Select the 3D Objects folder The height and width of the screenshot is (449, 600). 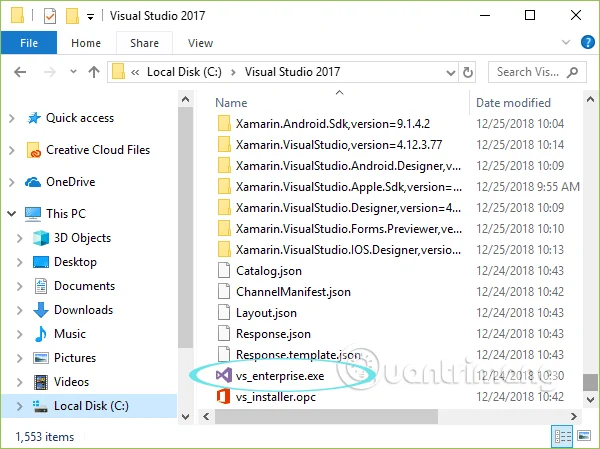82,238
